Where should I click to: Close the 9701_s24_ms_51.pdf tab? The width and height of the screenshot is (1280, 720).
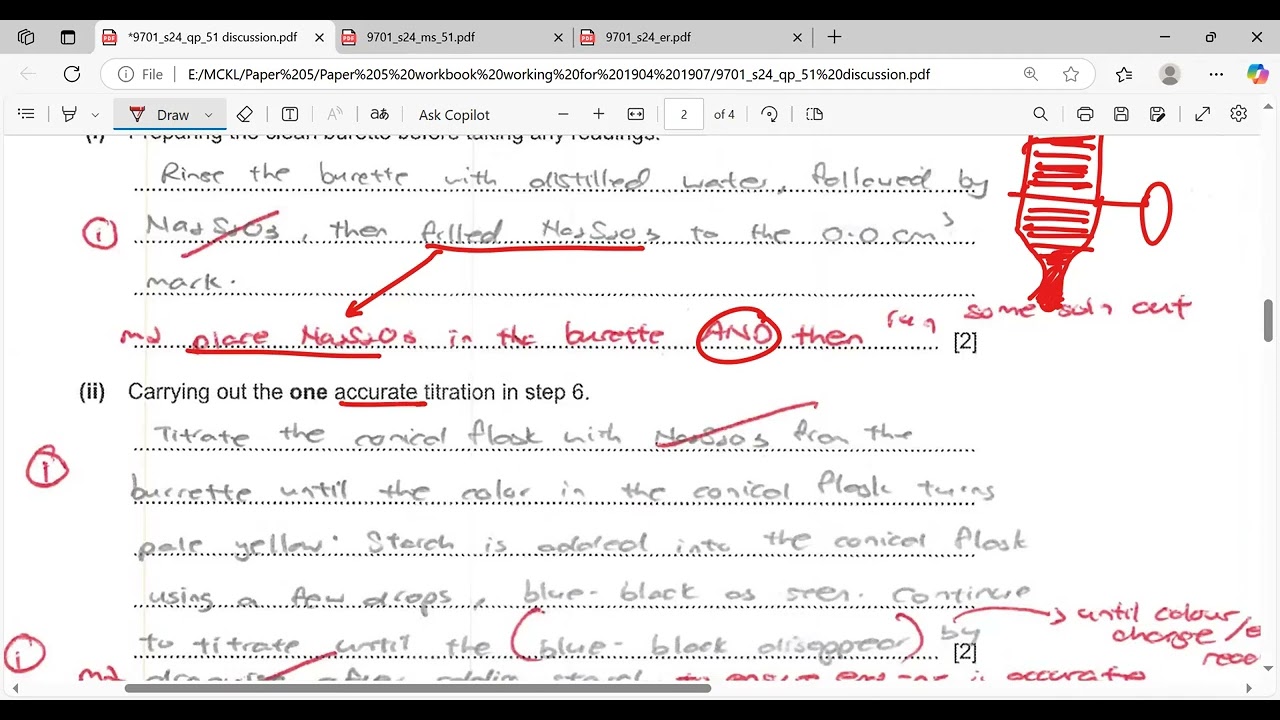(x=559, y=37)
